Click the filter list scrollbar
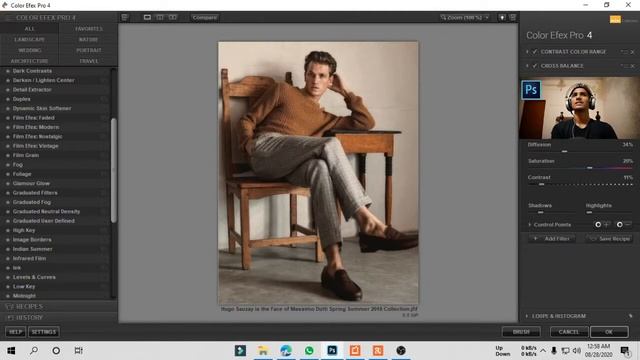The width and height of the screenshot is (640, 360). [x=114, y=170]
